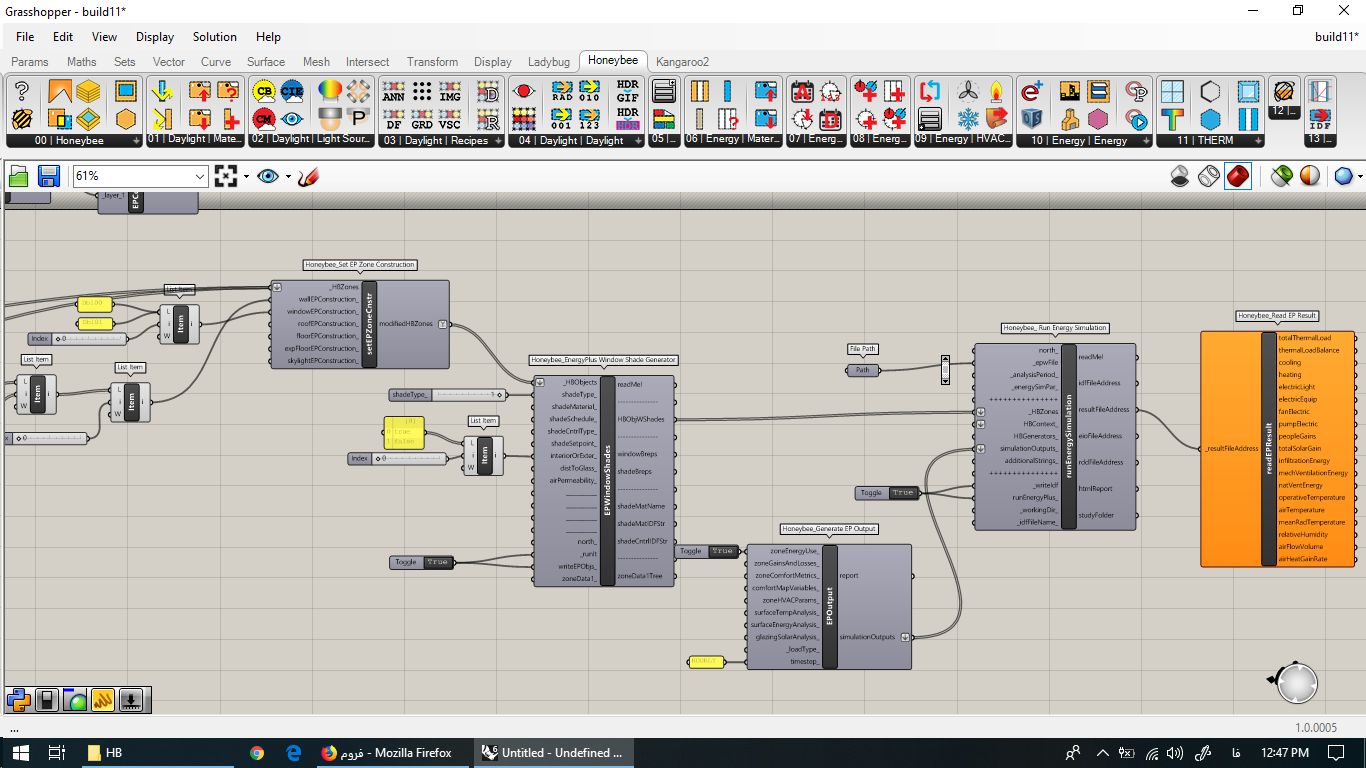Click the red shaded preview mode icon
The height and width of the screenshot is (768, 1366).
[1238, 176]
